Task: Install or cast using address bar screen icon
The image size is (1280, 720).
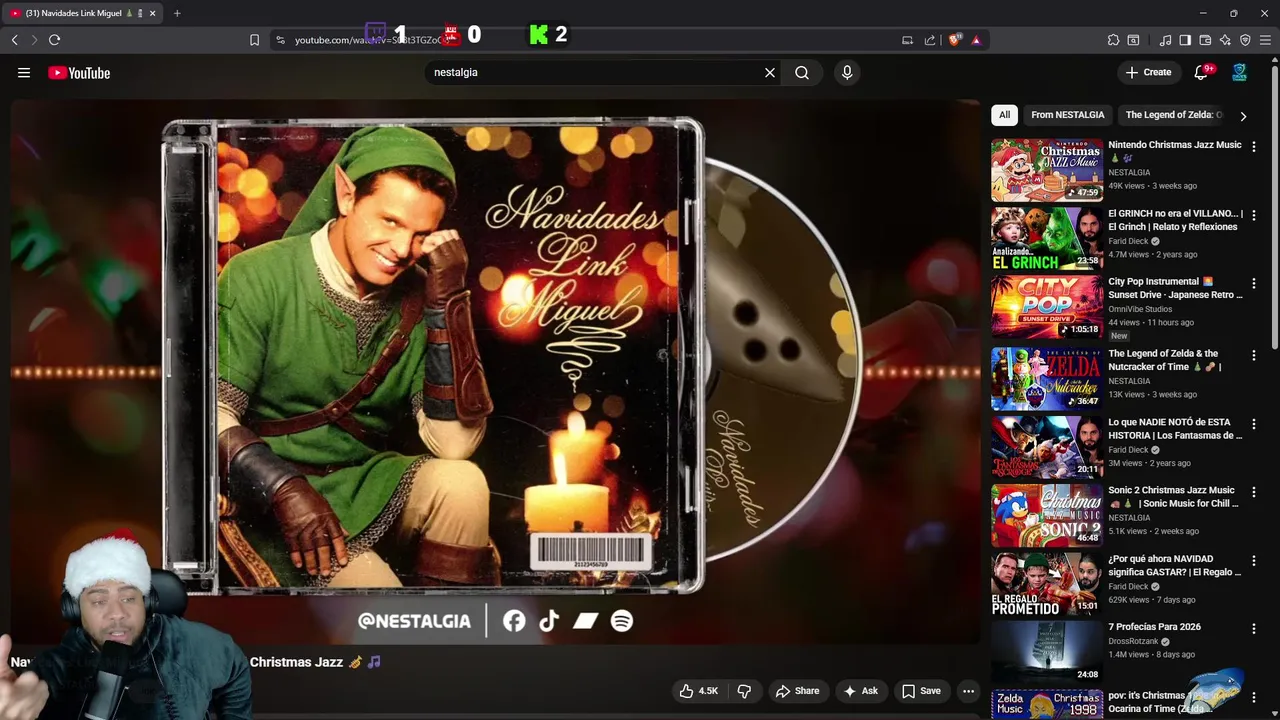Action: (907, 40)
